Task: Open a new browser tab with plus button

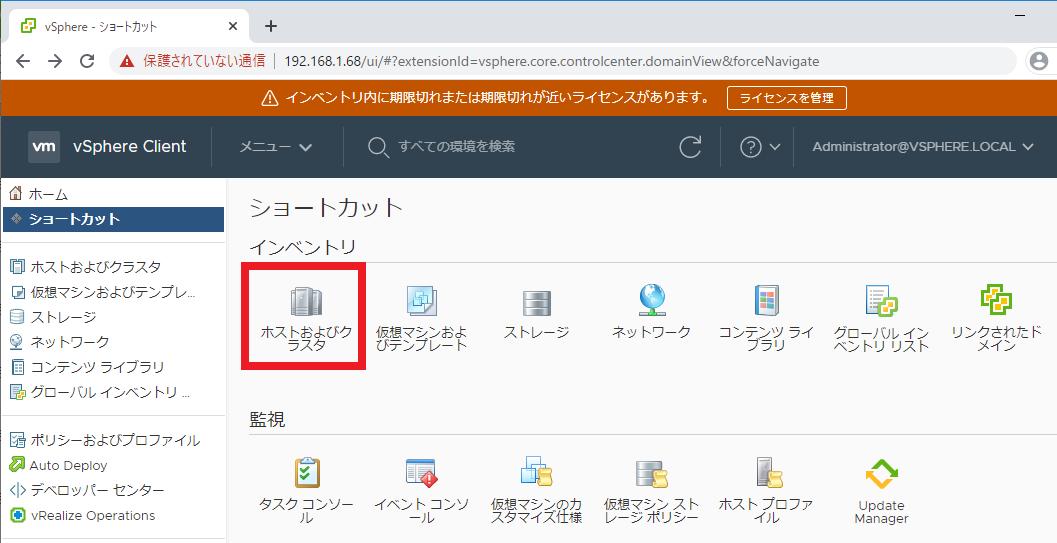Action: point(270,26)
